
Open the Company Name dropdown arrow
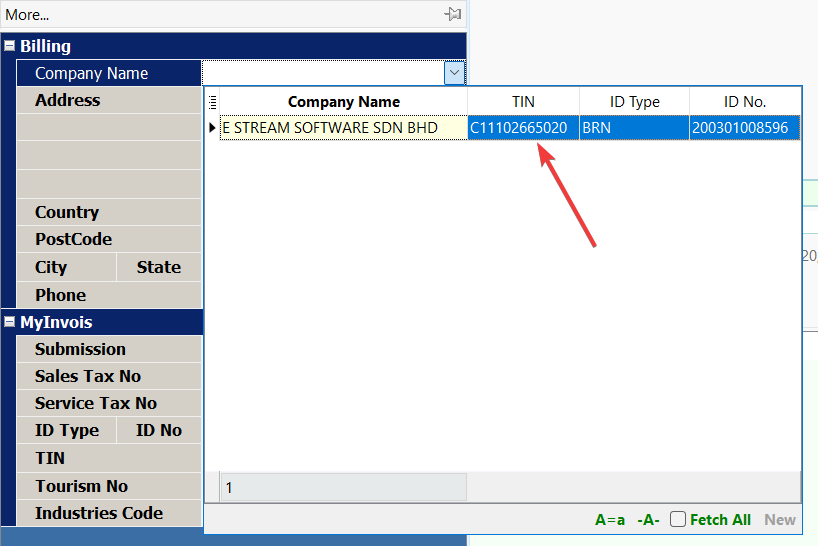coord(454,73)
